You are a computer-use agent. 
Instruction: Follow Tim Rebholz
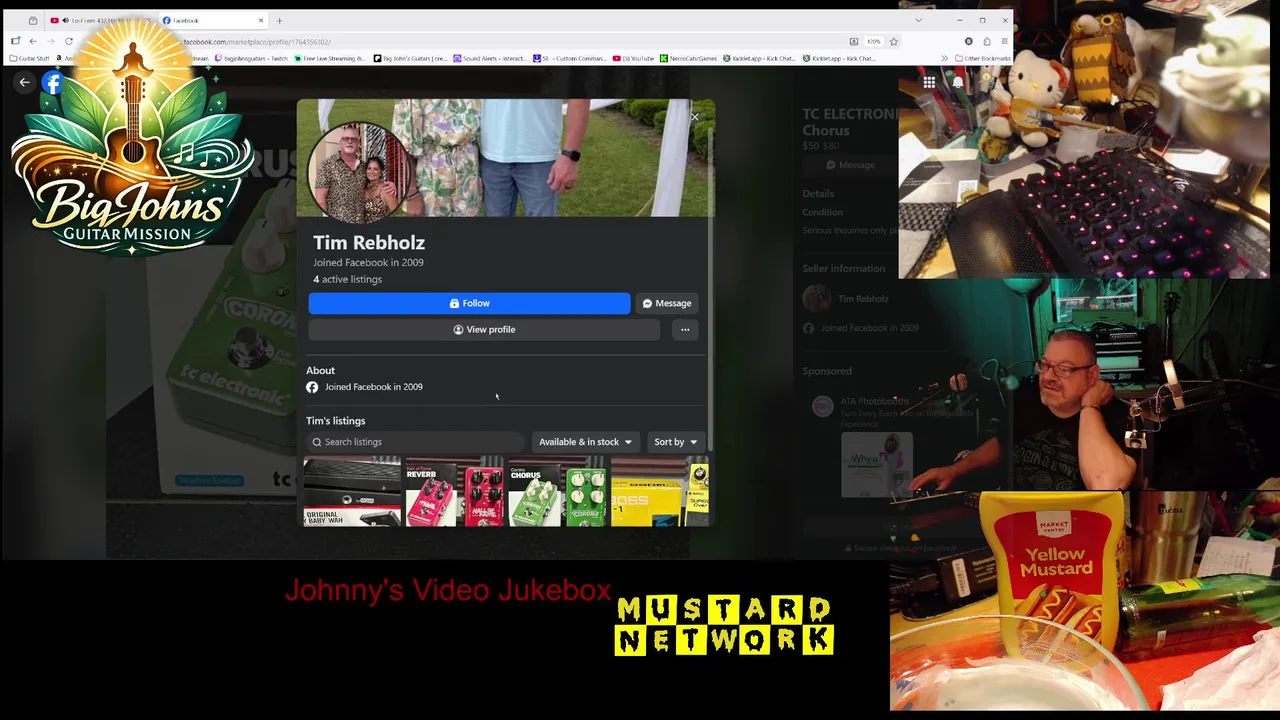coord(469,303)
